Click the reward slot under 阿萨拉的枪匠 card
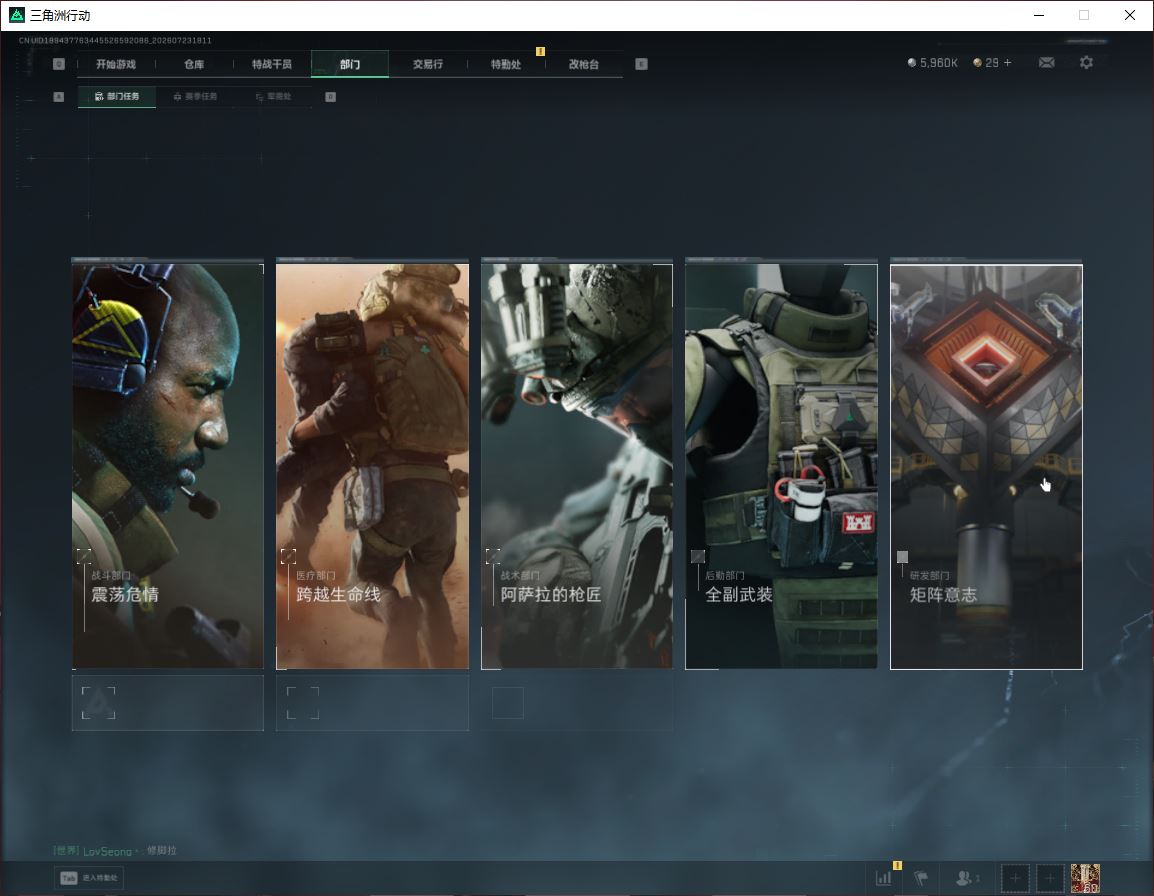This screenshot has height=896, width=1154. (x=577, y=703)
